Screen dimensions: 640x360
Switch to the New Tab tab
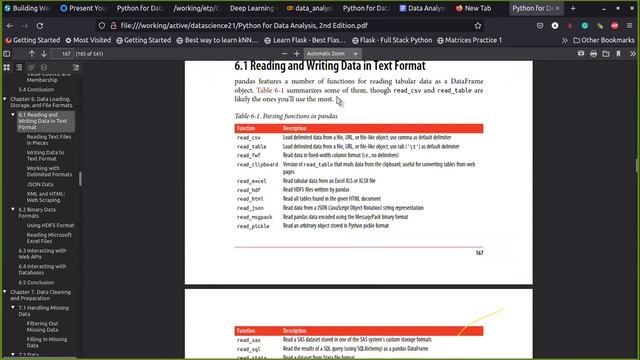tap(474, 8)
